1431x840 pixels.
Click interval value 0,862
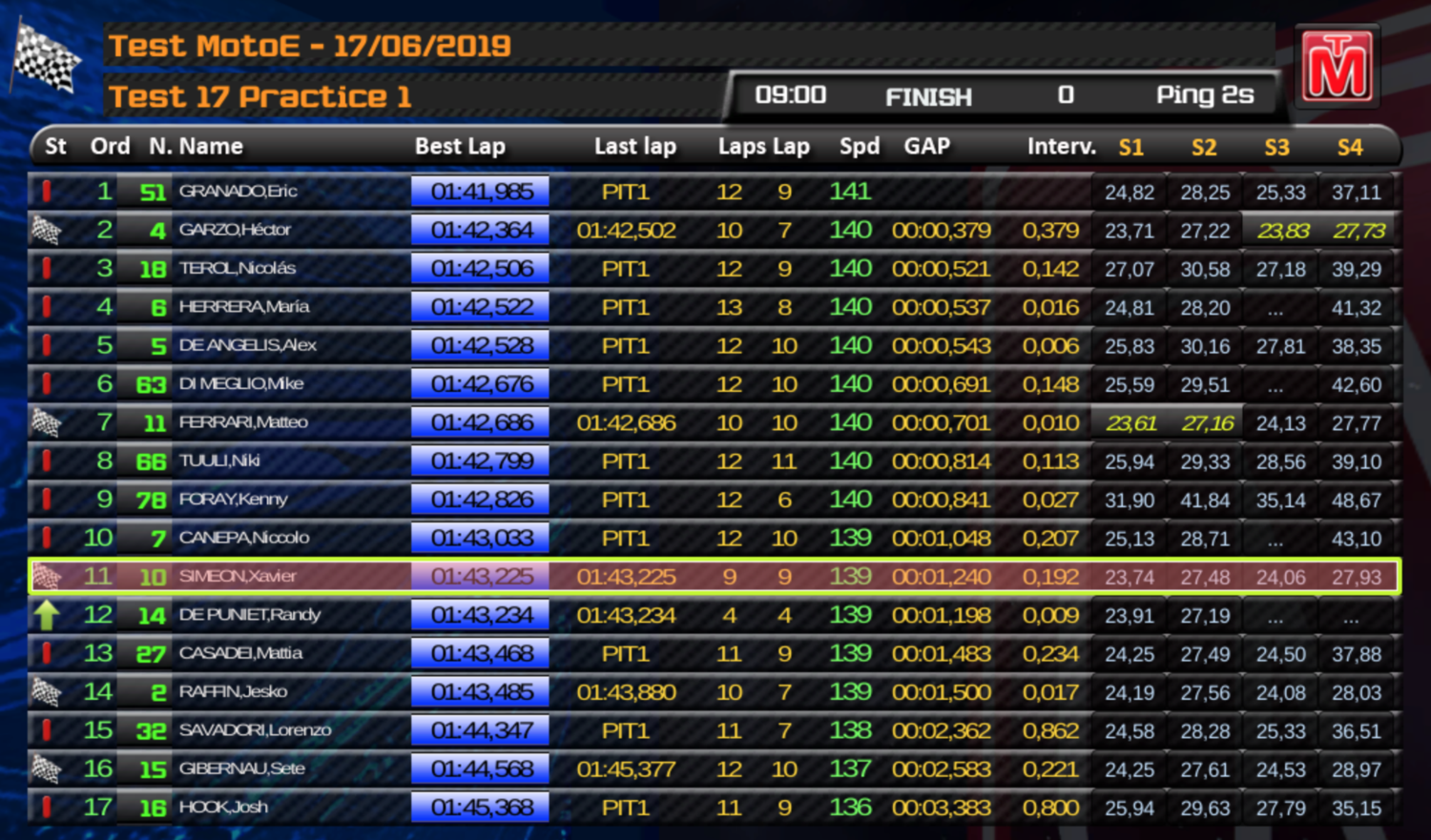[x=1050, y=731]
